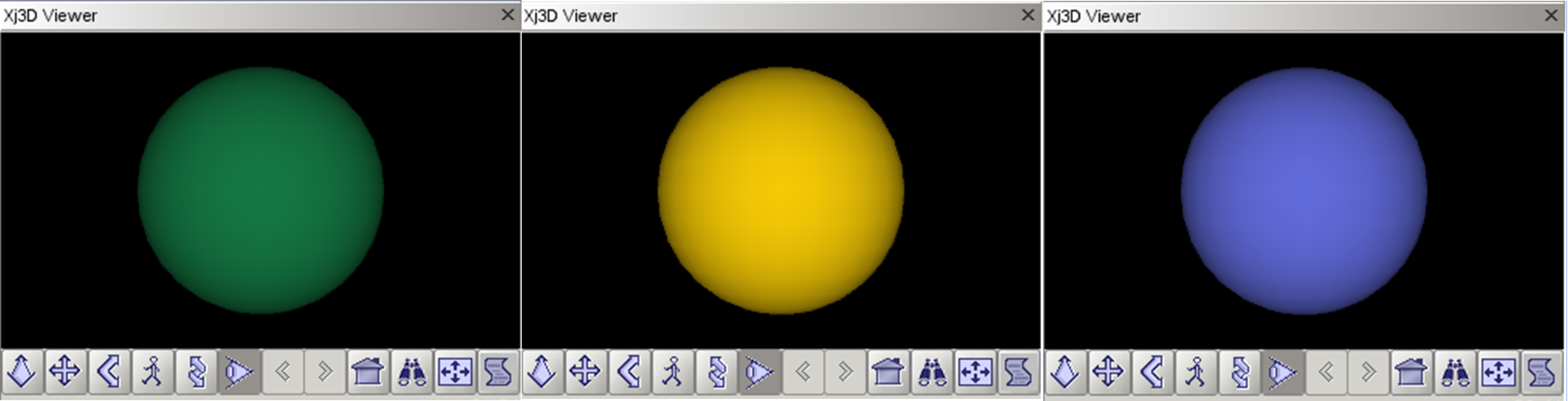Screen dimensions: 1568x401
Task: Click Fit to World in yellow sphere viewer
Action: [975, 370]
